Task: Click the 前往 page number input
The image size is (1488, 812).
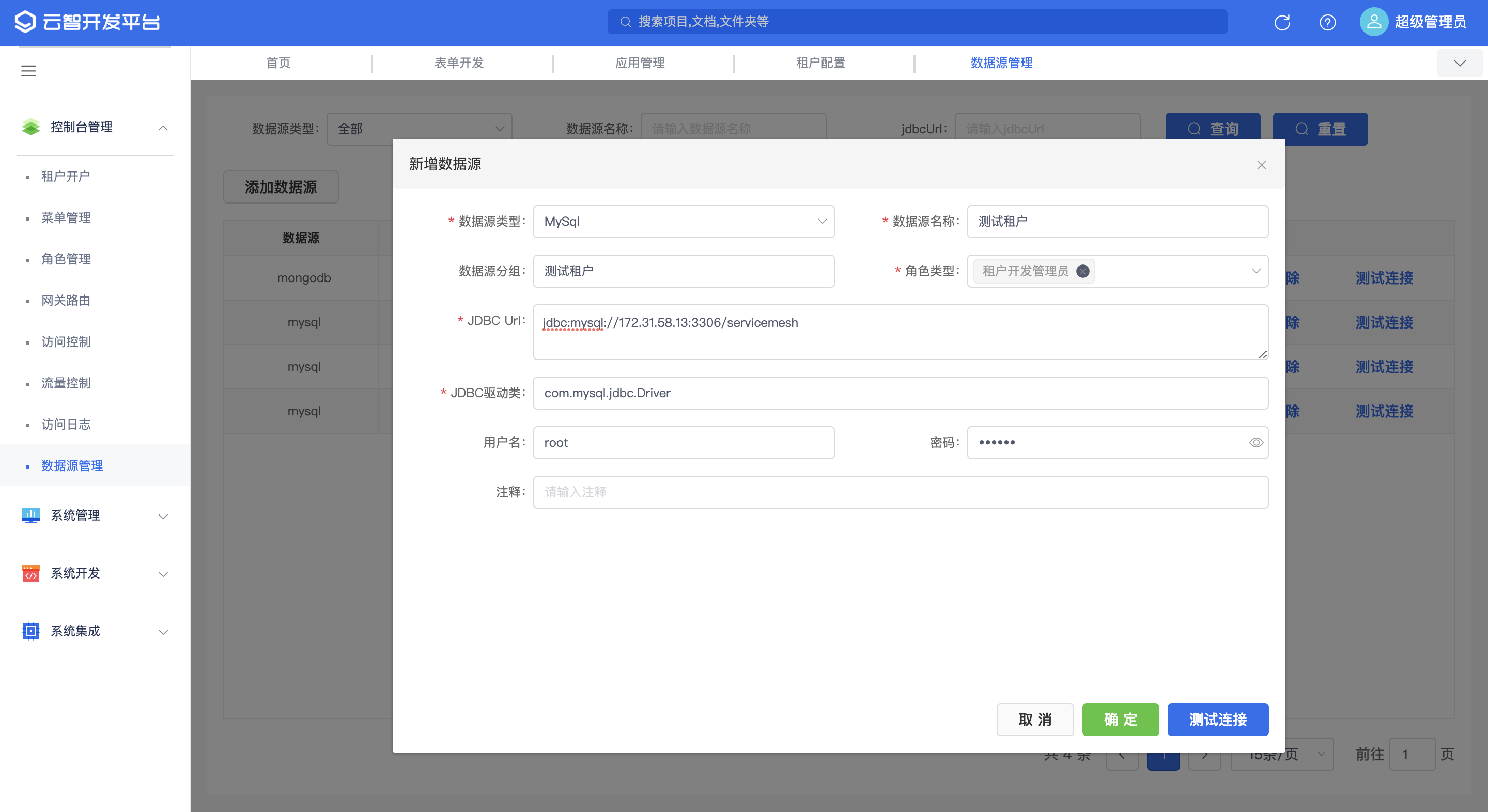Action: pyautogui.click(x=1412, y=754)
